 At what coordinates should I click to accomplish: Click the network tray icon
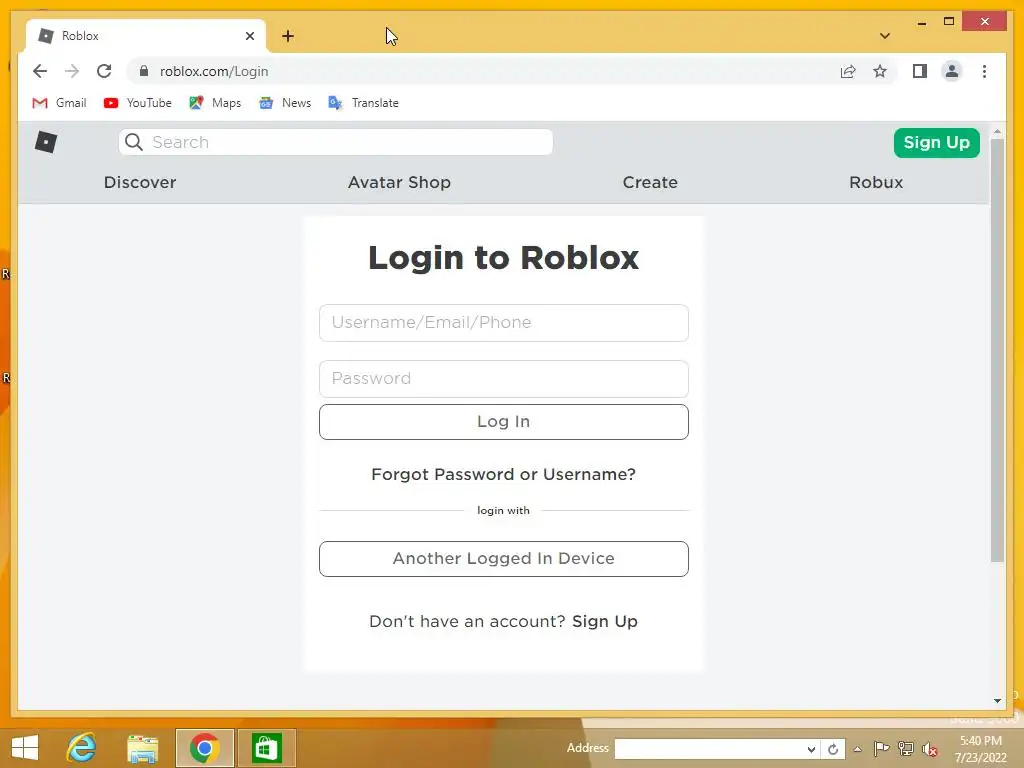click(906, 749)
